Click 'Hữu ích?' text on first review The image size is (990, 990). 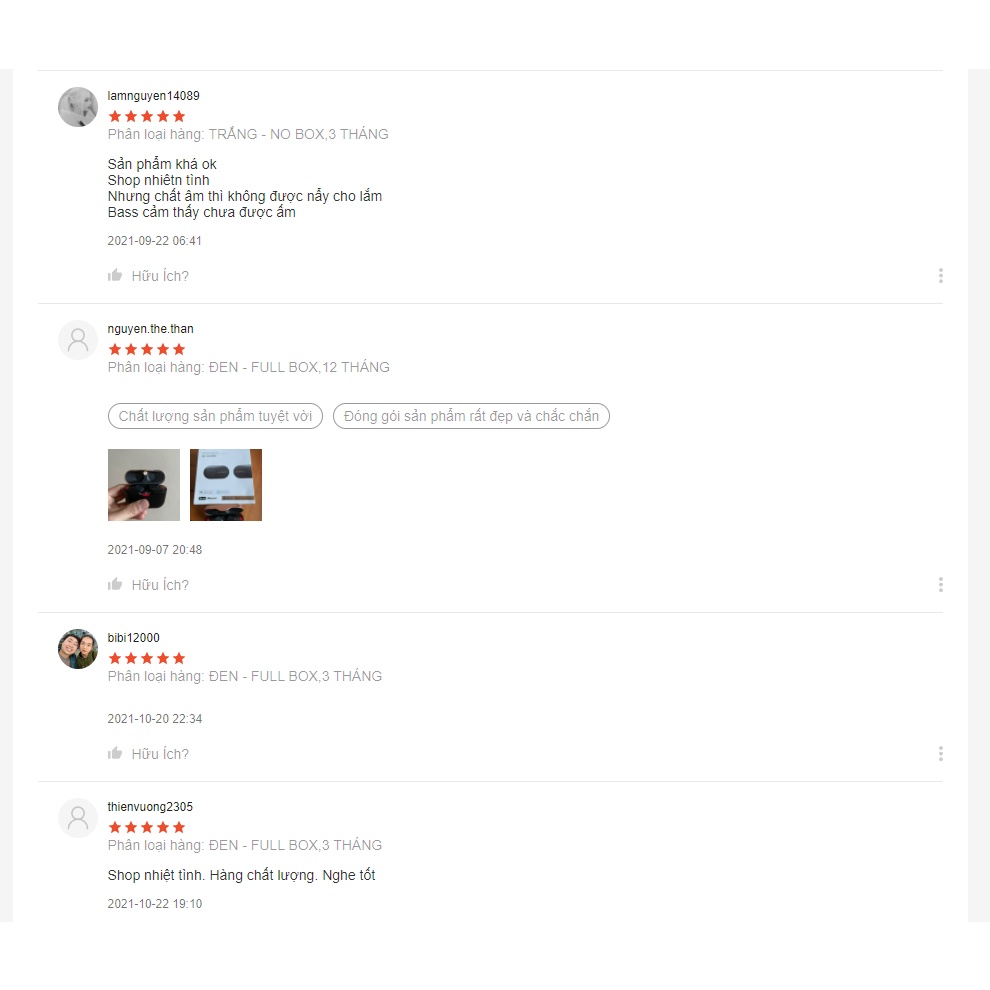tap(160, 276)
